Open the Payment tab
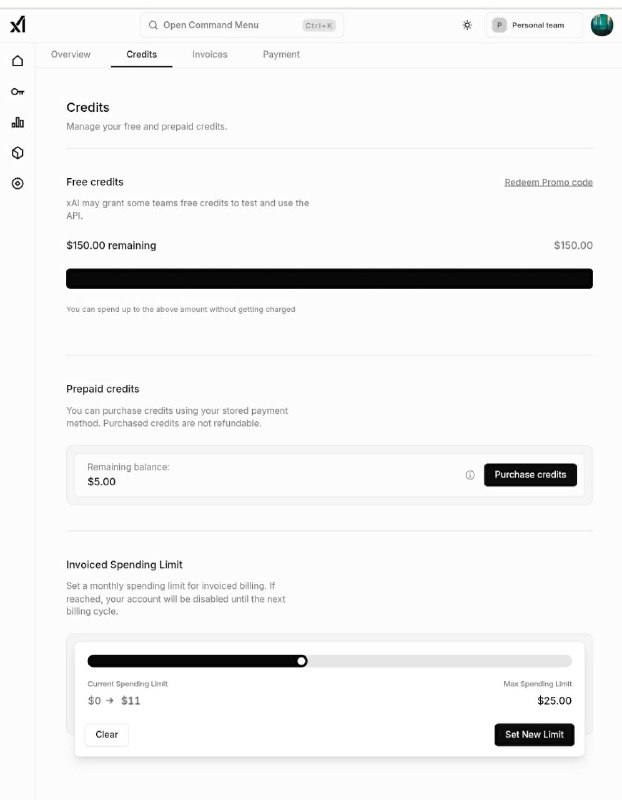The width and height of the screenshot is (622, 800). (x=280, y=54)
